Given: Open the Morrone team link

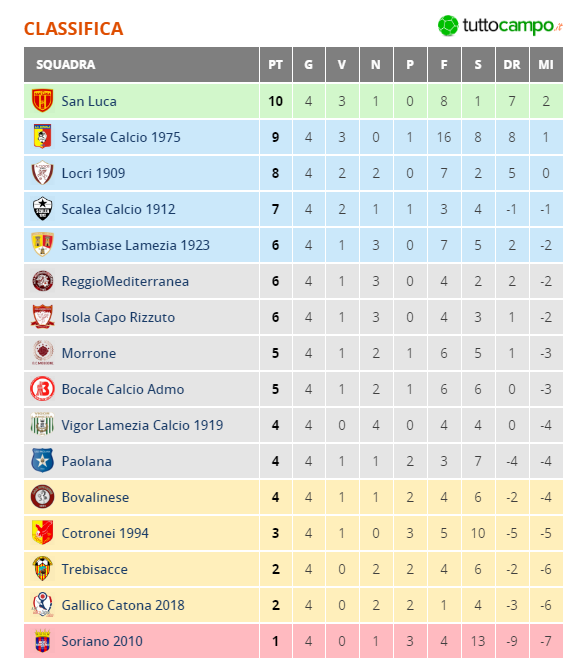Looking at the screenshot, I should click(89, 353).
